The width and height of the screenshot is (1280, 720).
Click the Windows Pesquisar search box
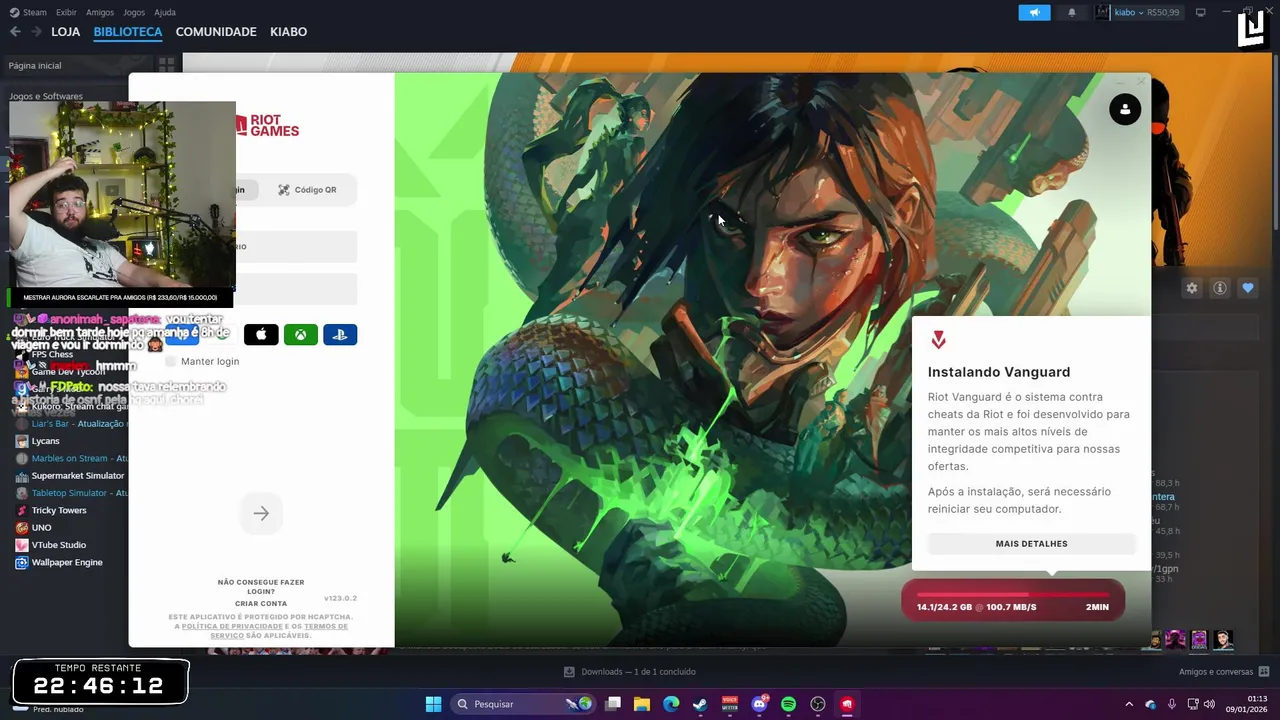pos(523,704)
